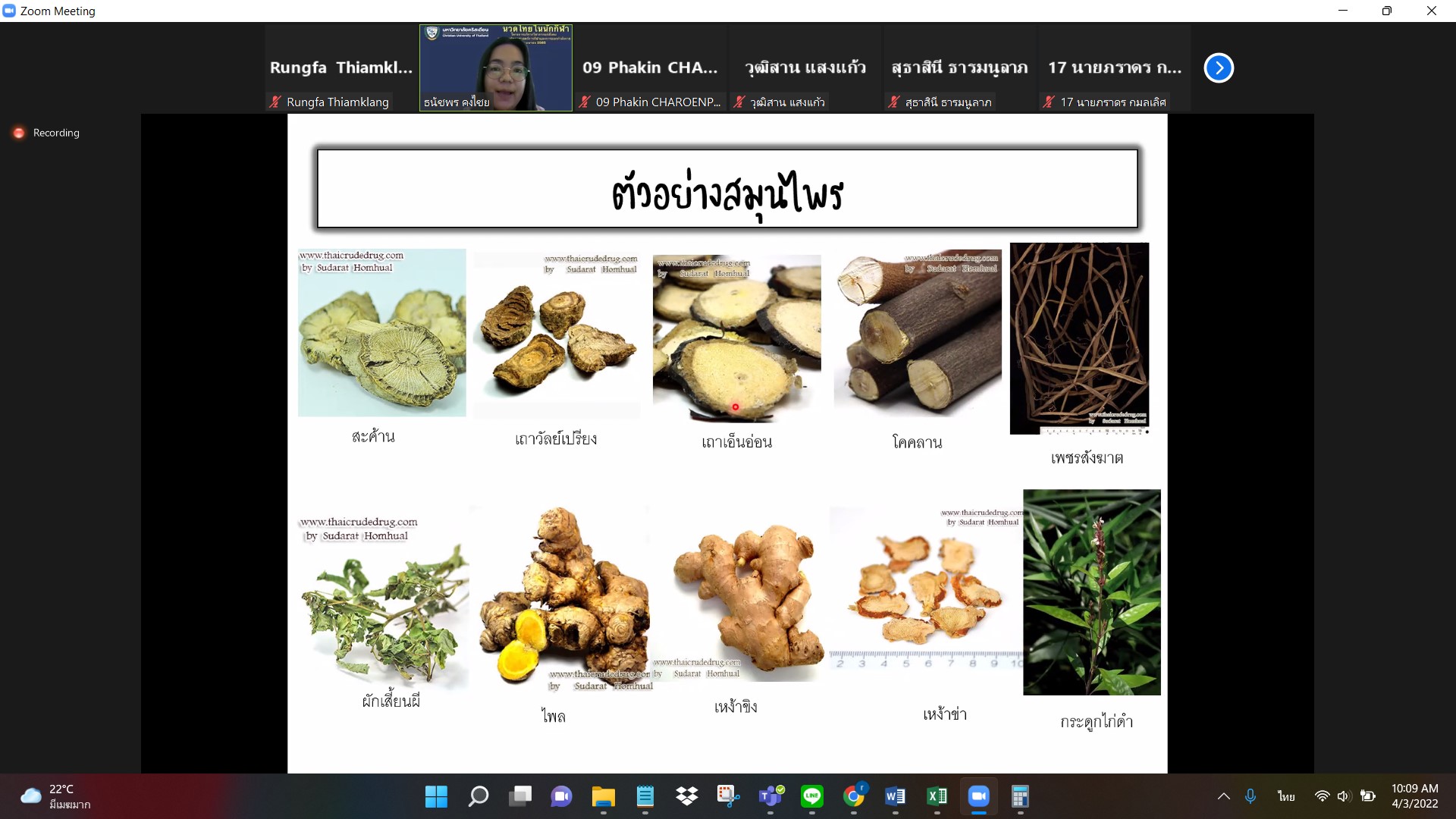Click muted mic icon beside 17 นายภราดร
Viewport: 1456px width, 819px height.
pos(1049,102)
